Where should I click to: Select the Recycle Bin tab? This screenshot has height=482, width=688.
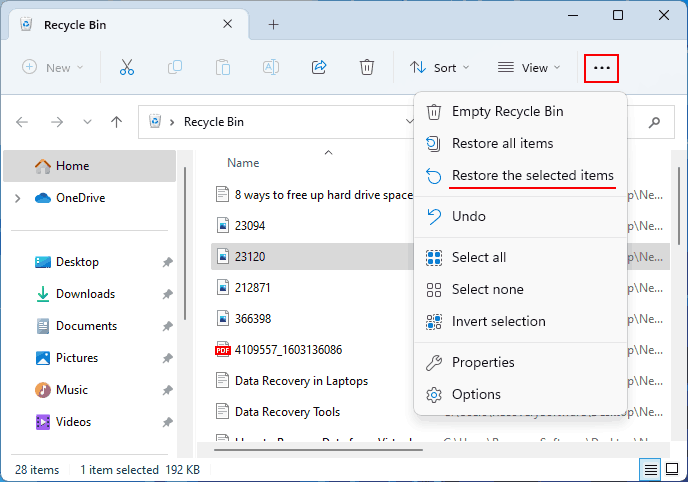pos(127,25)
